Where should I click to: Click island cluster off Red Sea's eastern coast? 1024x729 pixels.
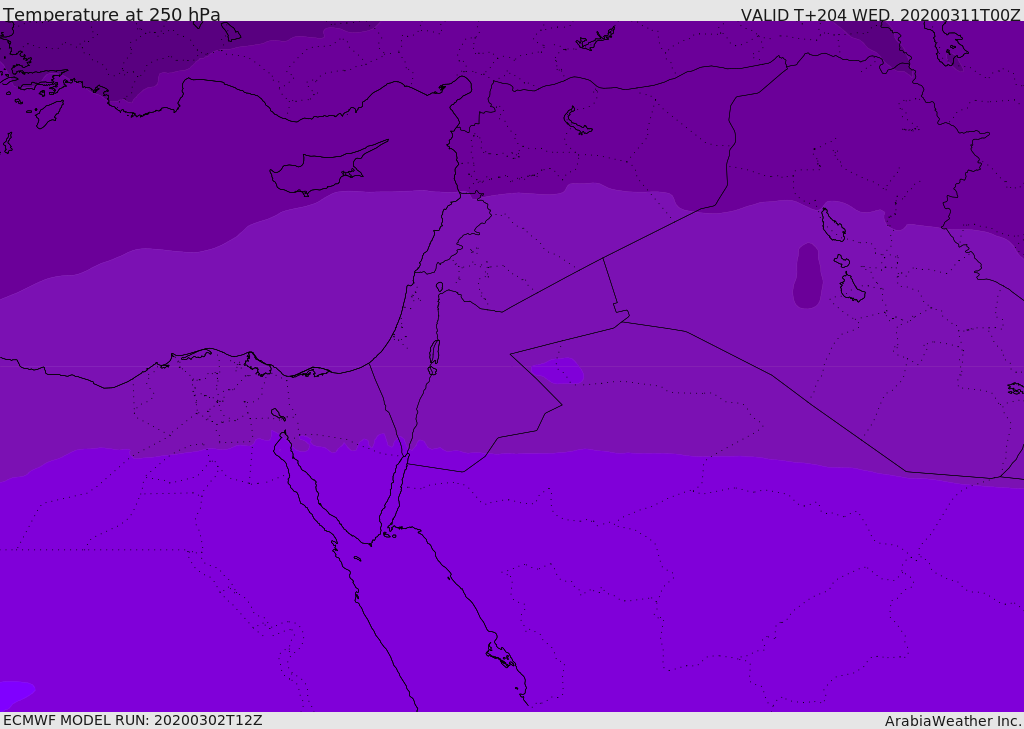[500, 655]
